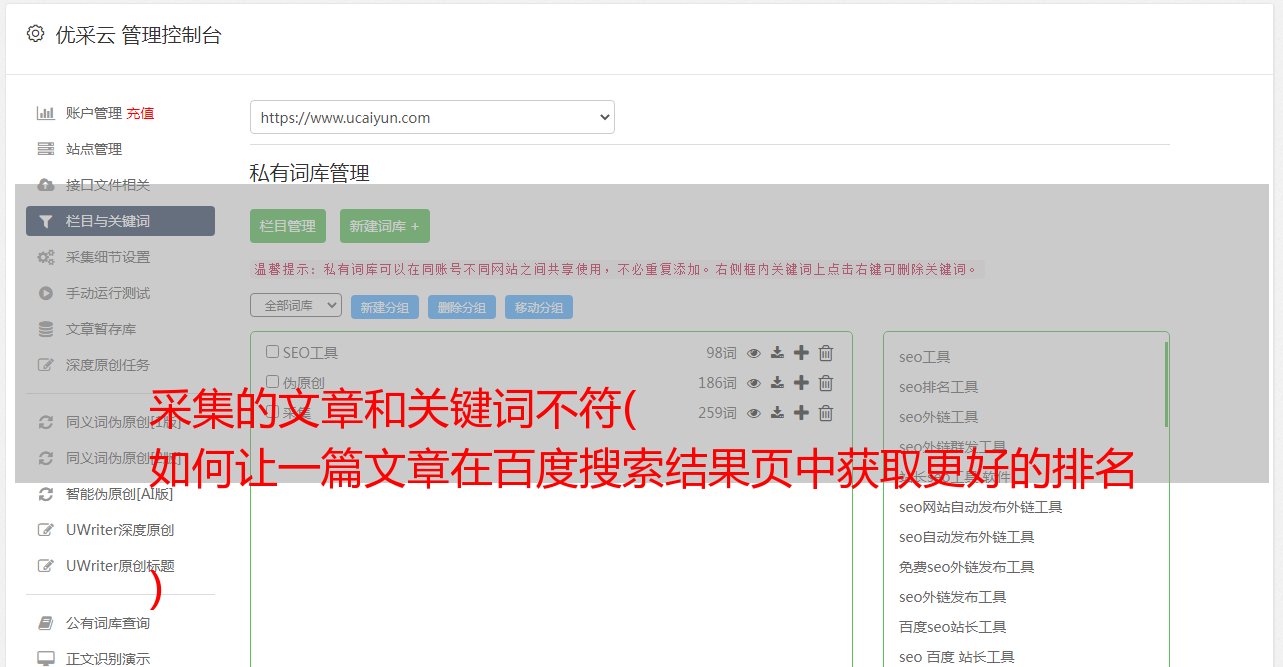Screen dimensions: 1283x667
Task: Select keyword seo外链工具
Action: point(938,417)
